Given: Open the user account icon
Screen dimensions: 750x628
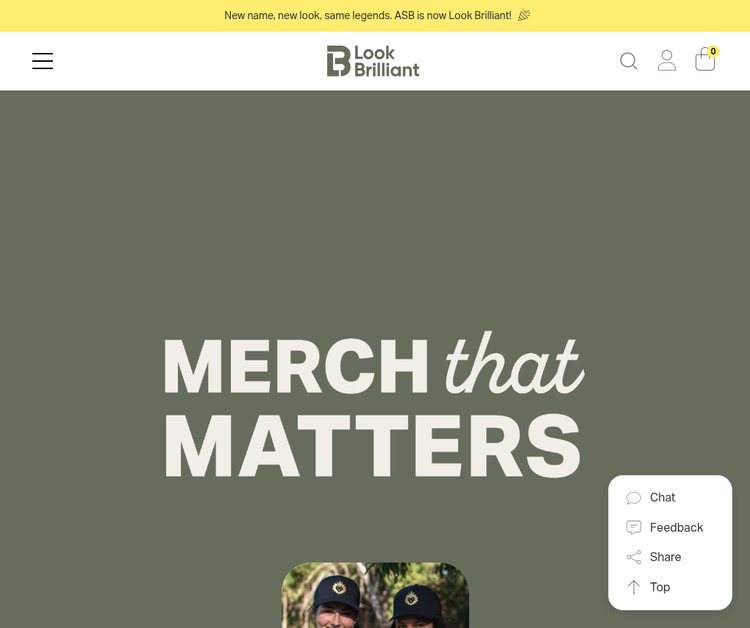Looking at the screenshot, I should pos(667,61).
